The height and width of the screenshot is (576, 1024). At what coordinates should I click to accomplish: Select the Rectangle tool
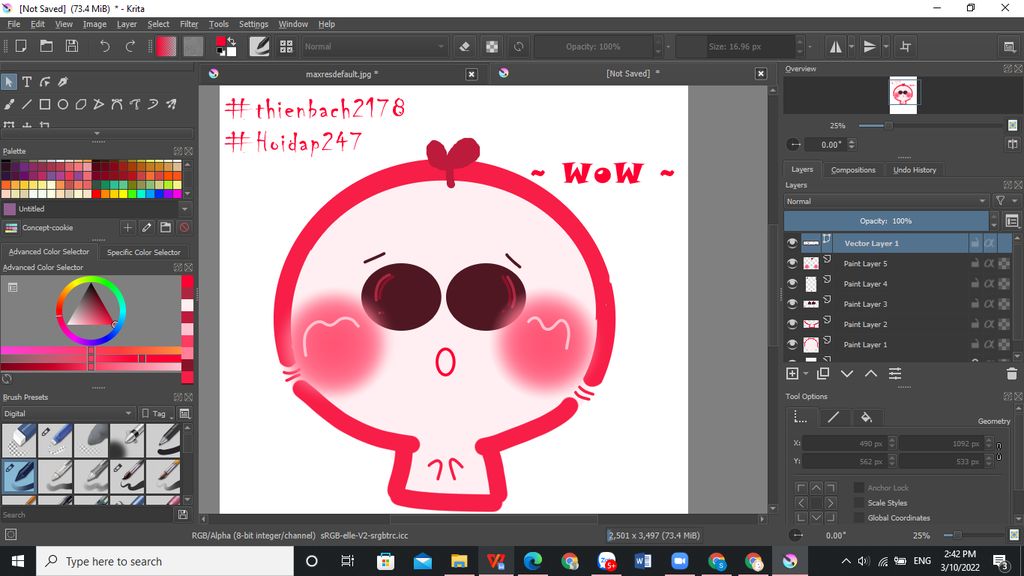tap(45, 104)
